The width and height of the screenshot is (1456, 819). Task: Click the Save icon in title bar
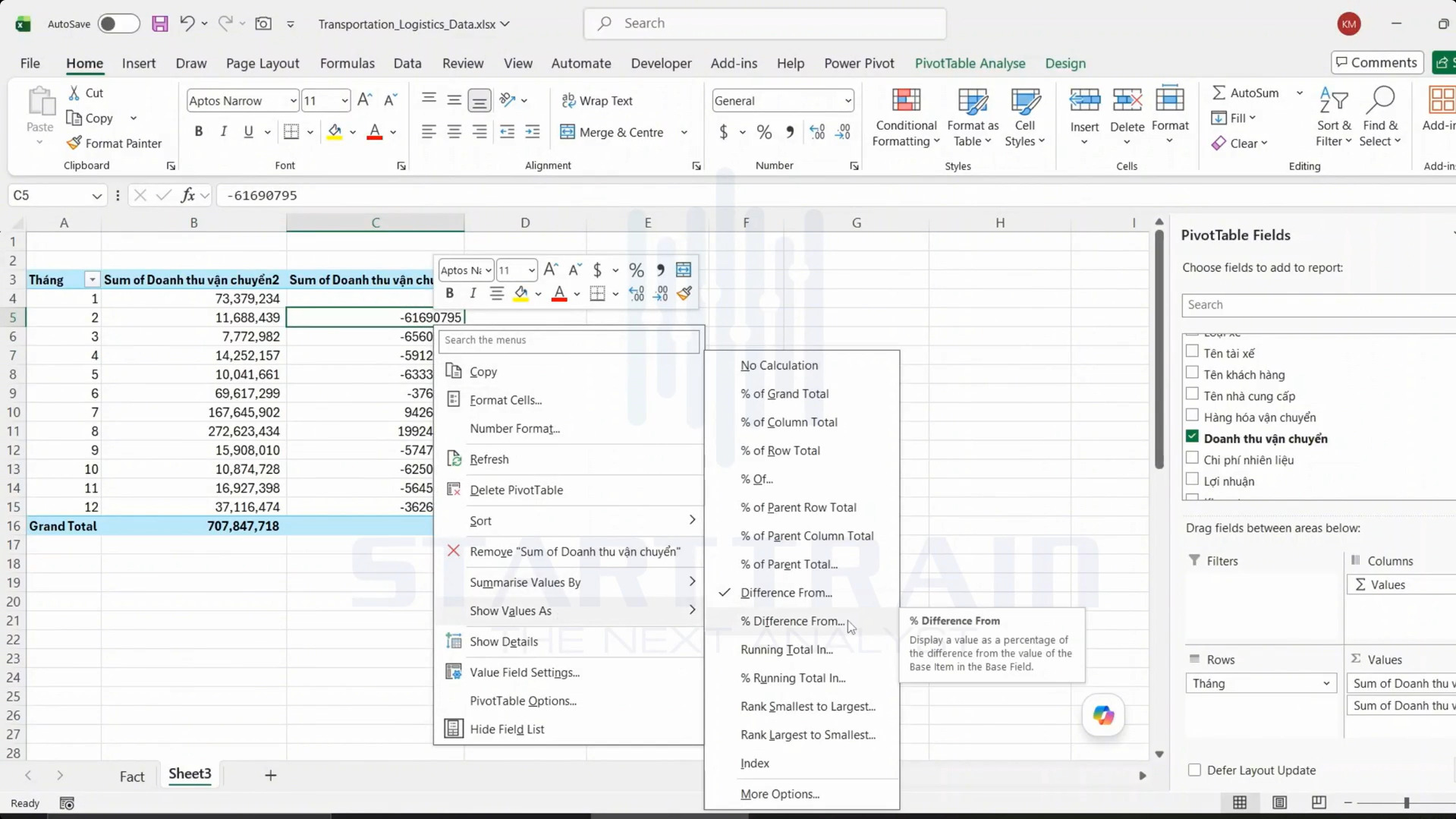pos(159,24)
